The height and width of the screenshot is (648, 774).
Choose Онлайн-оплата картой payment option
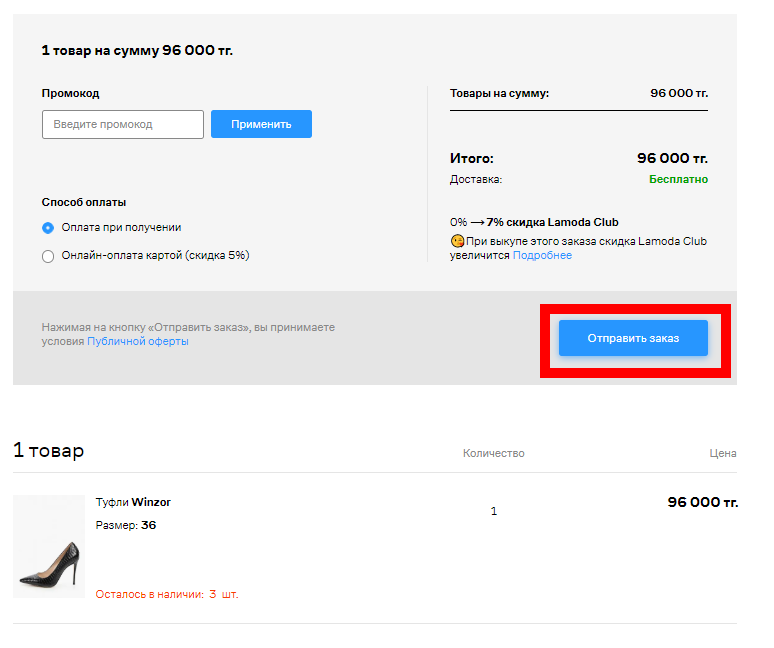coord(48,256)
